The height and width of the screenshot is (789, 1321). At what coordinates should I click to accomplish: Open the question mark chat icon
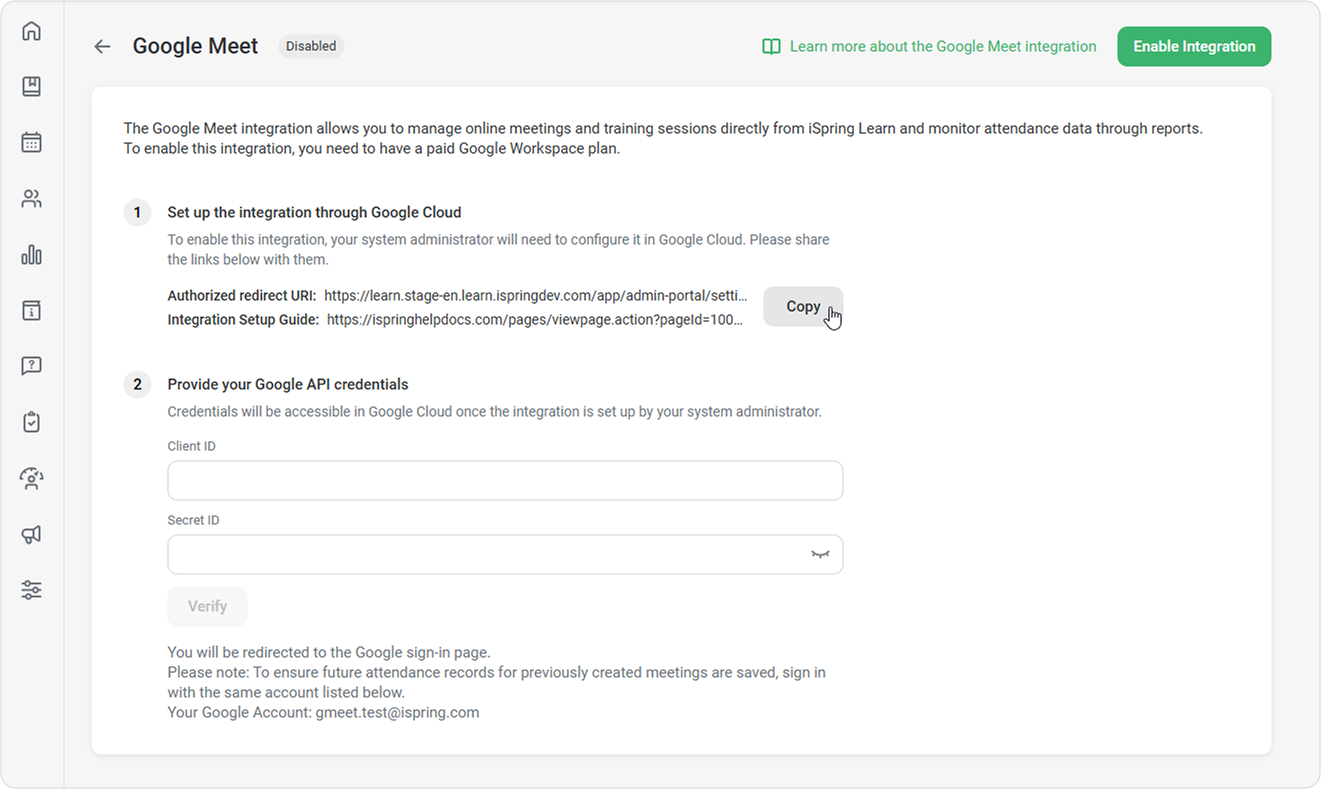click(32, 366)
